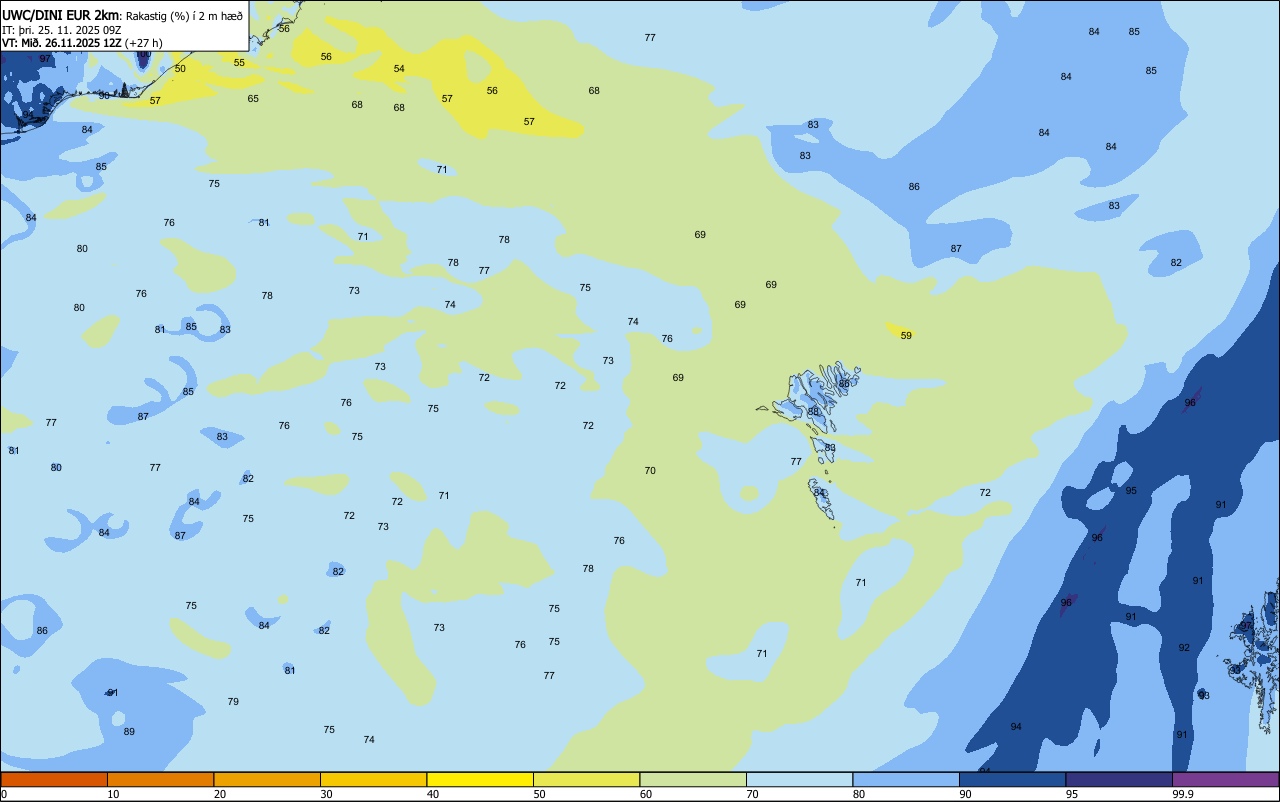Click the humidity value 54 on the map
This screenshot has height=802, width=1280.
[x=399, y=69]
